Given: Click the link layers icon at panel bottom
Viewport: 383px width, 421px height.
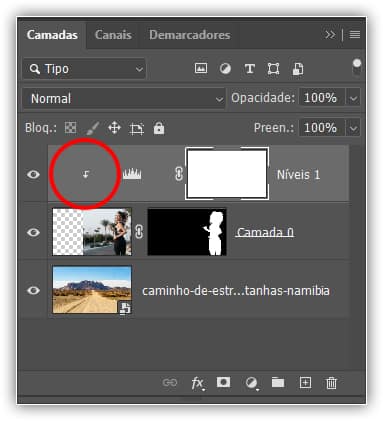Looking at the screenshot, I should [170, 382].
